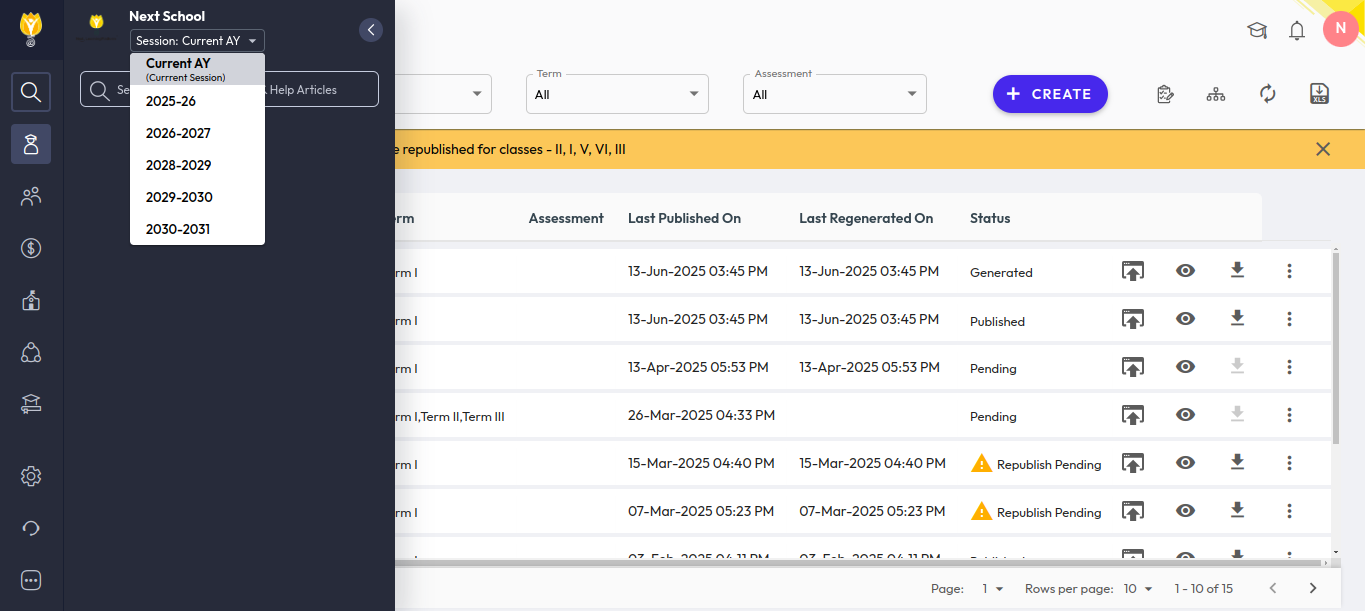This screenshot has width=1365, height=611.
Task: Expand the Term dropdown filter
Action: pyautogui.click(x=617, y=94)
